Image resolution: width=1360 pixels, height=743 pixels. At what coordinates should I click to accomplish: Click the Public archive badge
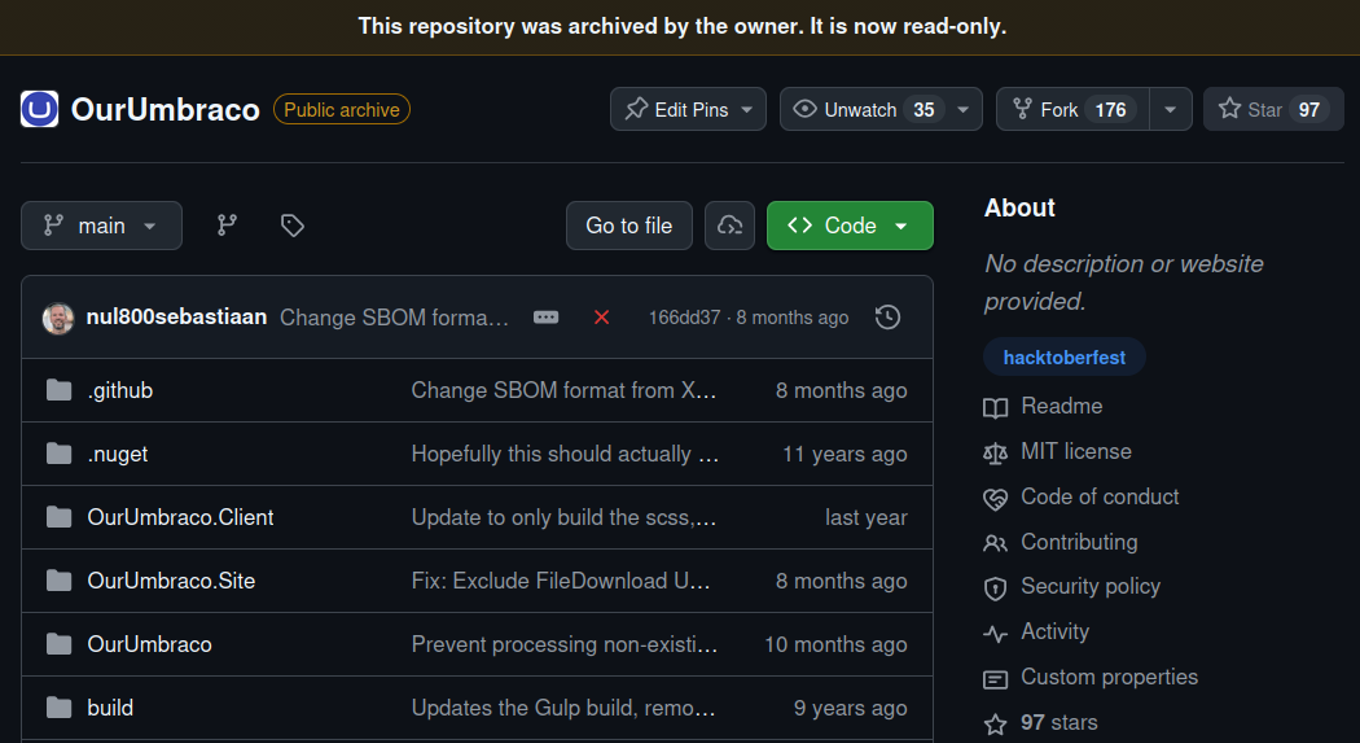click(342, 110)
